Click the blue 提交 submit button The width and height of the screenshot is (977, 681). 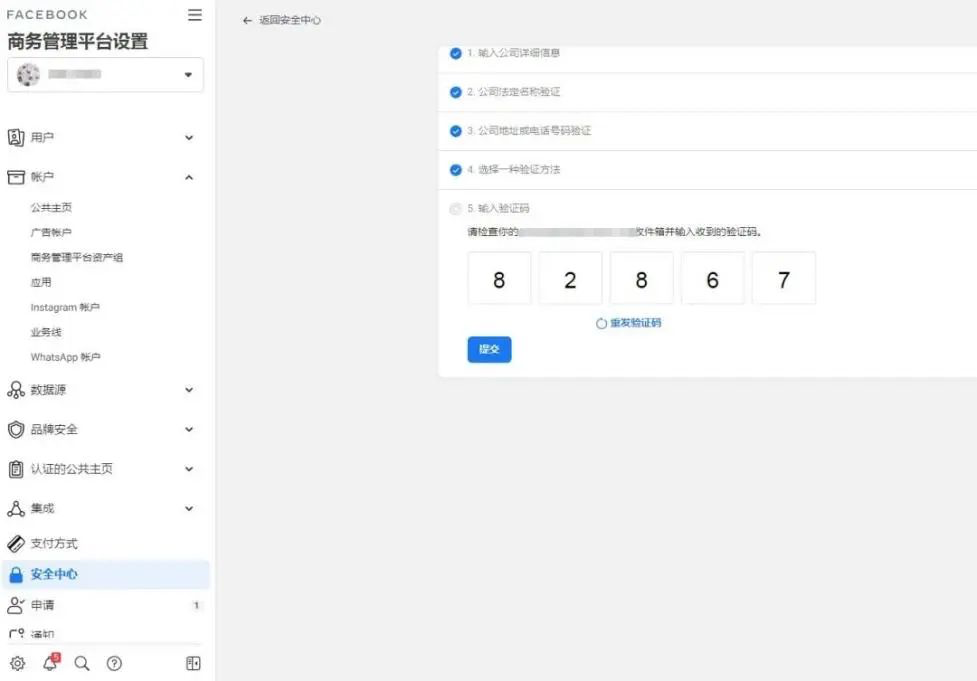(x=489, y=349)
